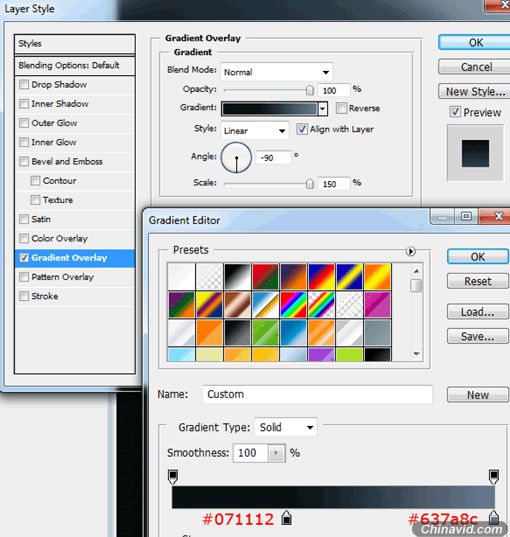Open the Blend Mode dropdown
The width and height of the screenshot is (510, 537).
coord(276,72)
